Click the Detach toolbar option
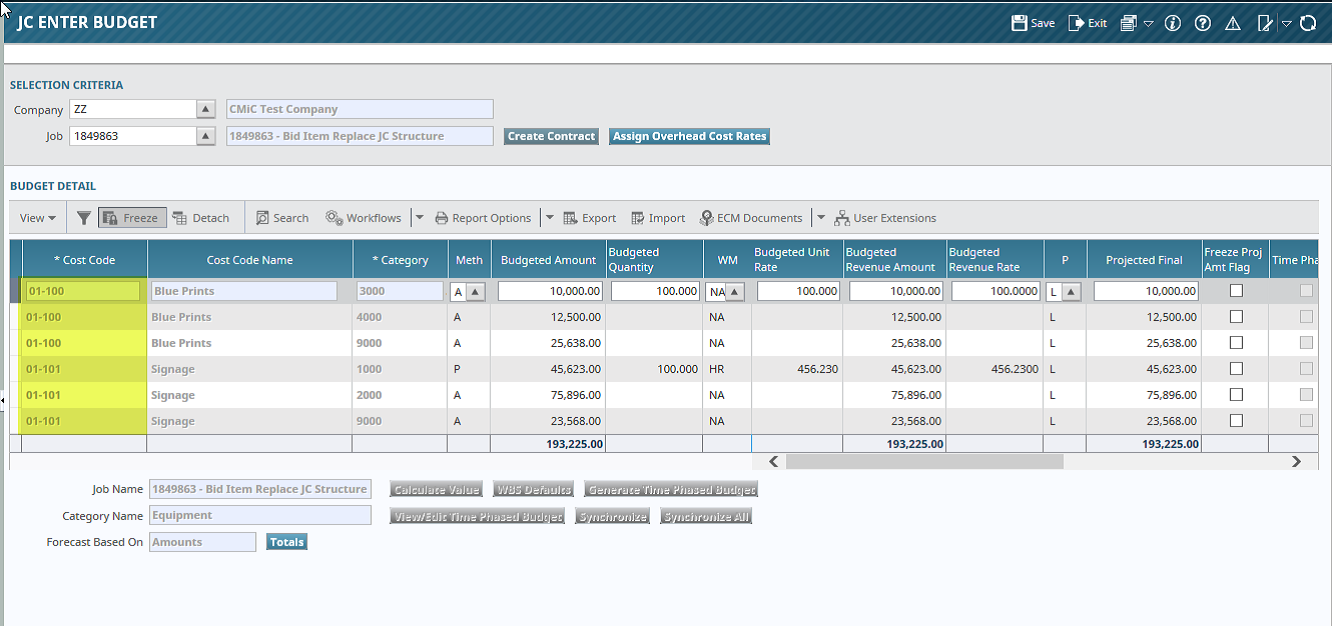The image size is (1332, 626). point(202,217)
